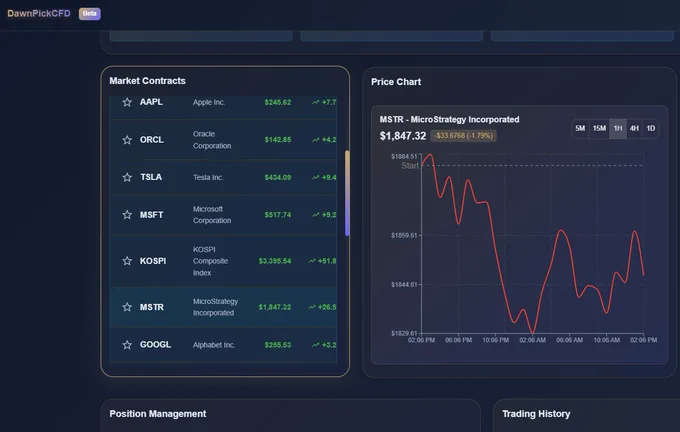Choose the MSFT ticker symbol
Image resolution: width=680 pixels, height=432 pixels.
coord(151,215)
